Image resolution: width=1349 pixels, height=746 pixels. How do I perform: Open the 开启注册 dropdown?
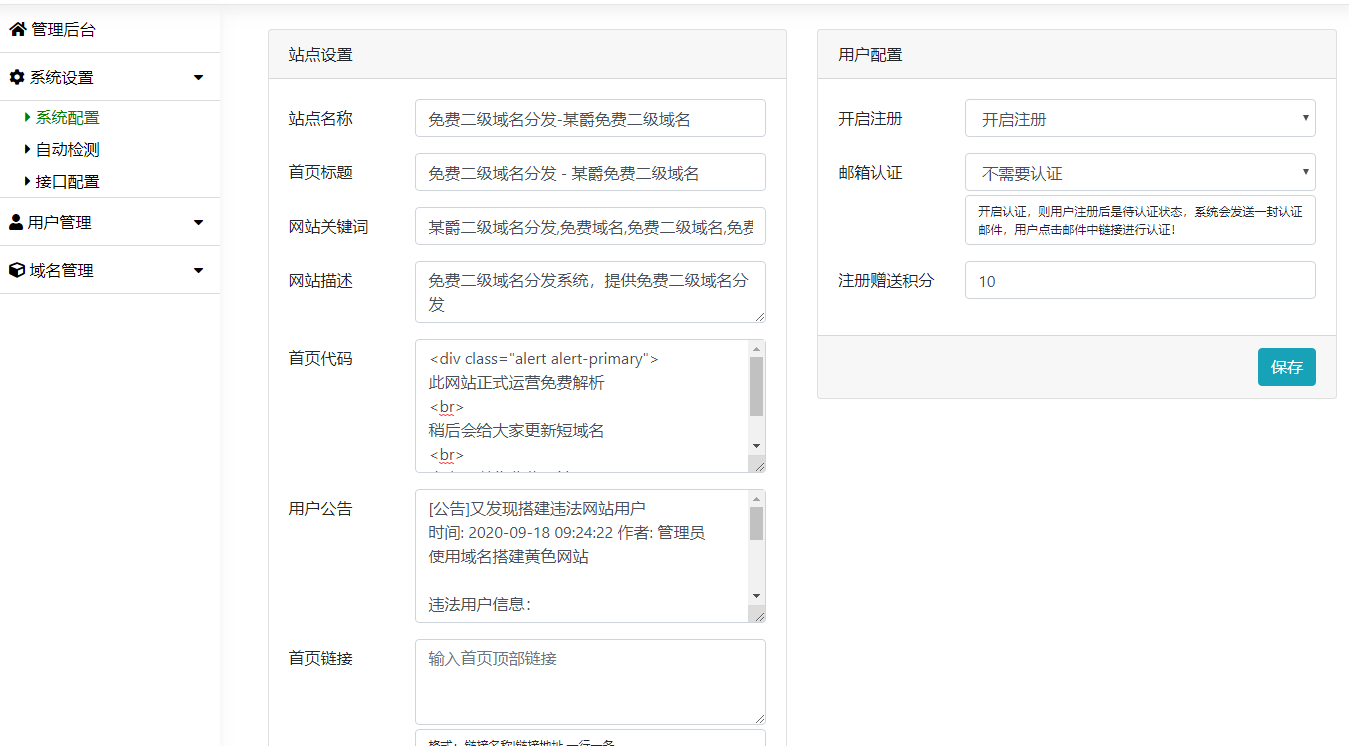click(x=1140, y=118)
